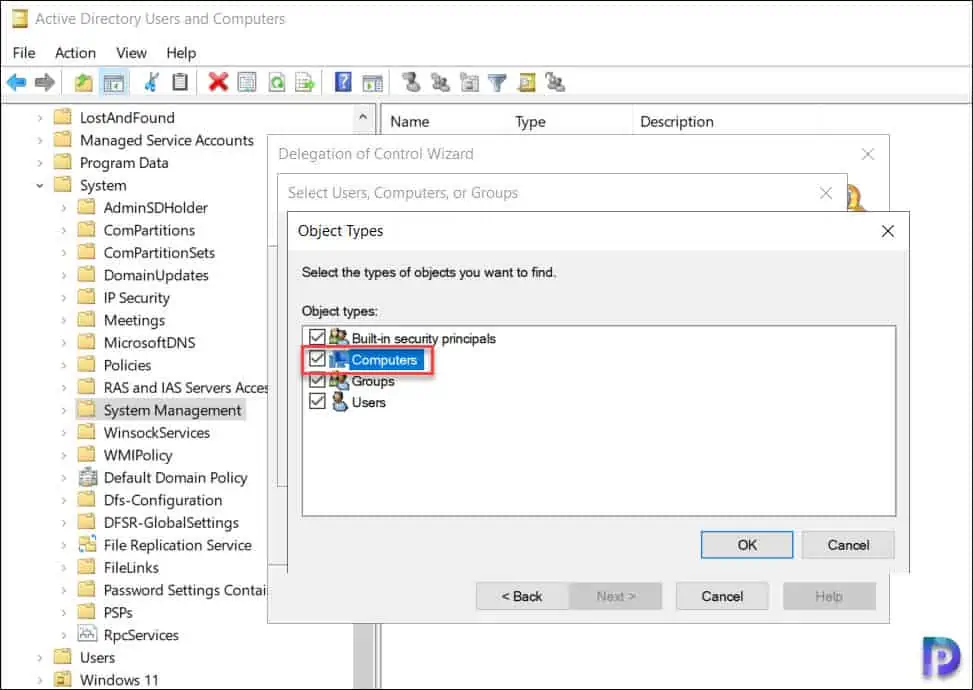Click the System Management folder icon
Screen dimensions: 973x690
point(87,410)
